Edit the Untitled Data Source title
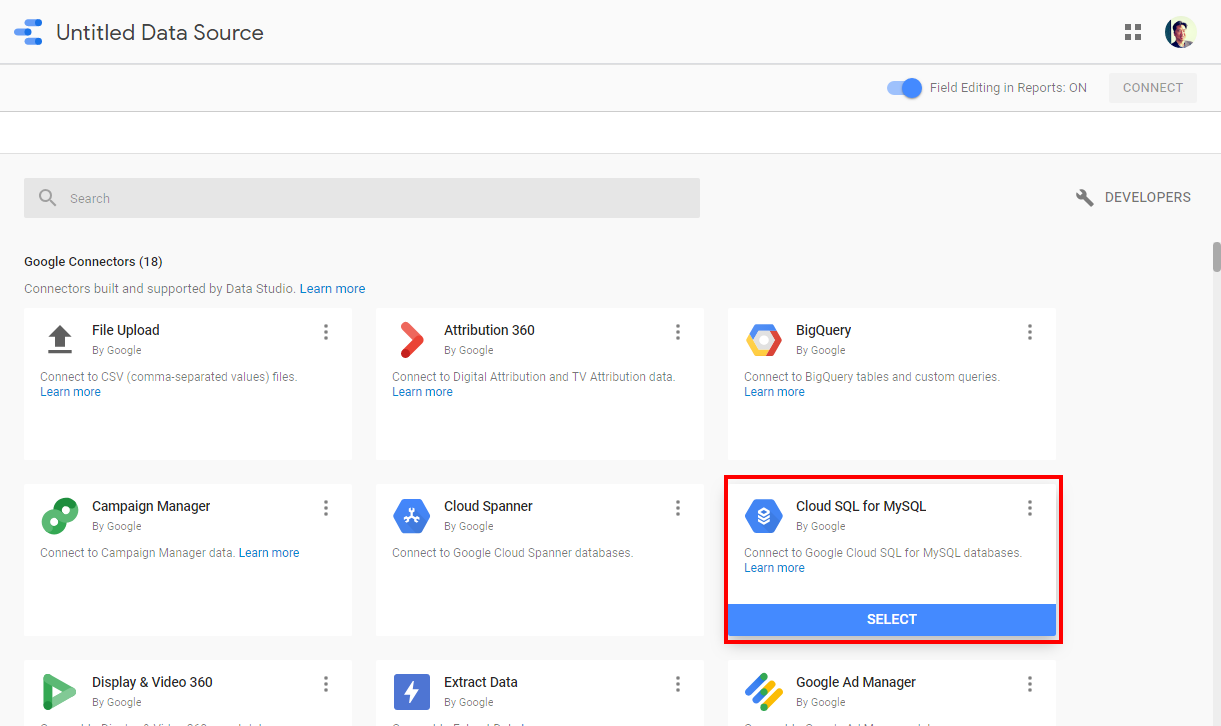The width and height of the screenshot is (1221, 726). pos(160,32)
